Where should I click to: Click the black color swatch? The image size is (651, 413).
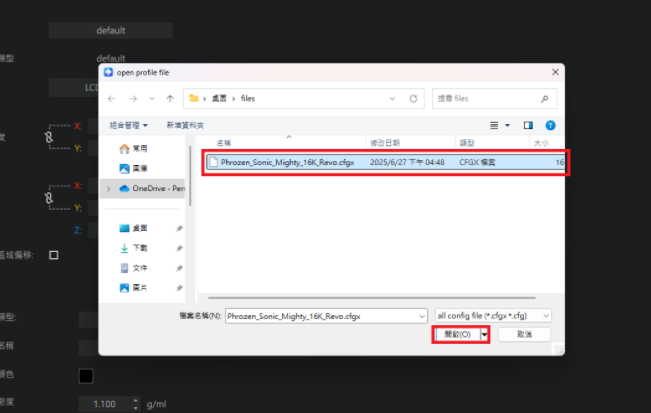click(x=86, y=376)
